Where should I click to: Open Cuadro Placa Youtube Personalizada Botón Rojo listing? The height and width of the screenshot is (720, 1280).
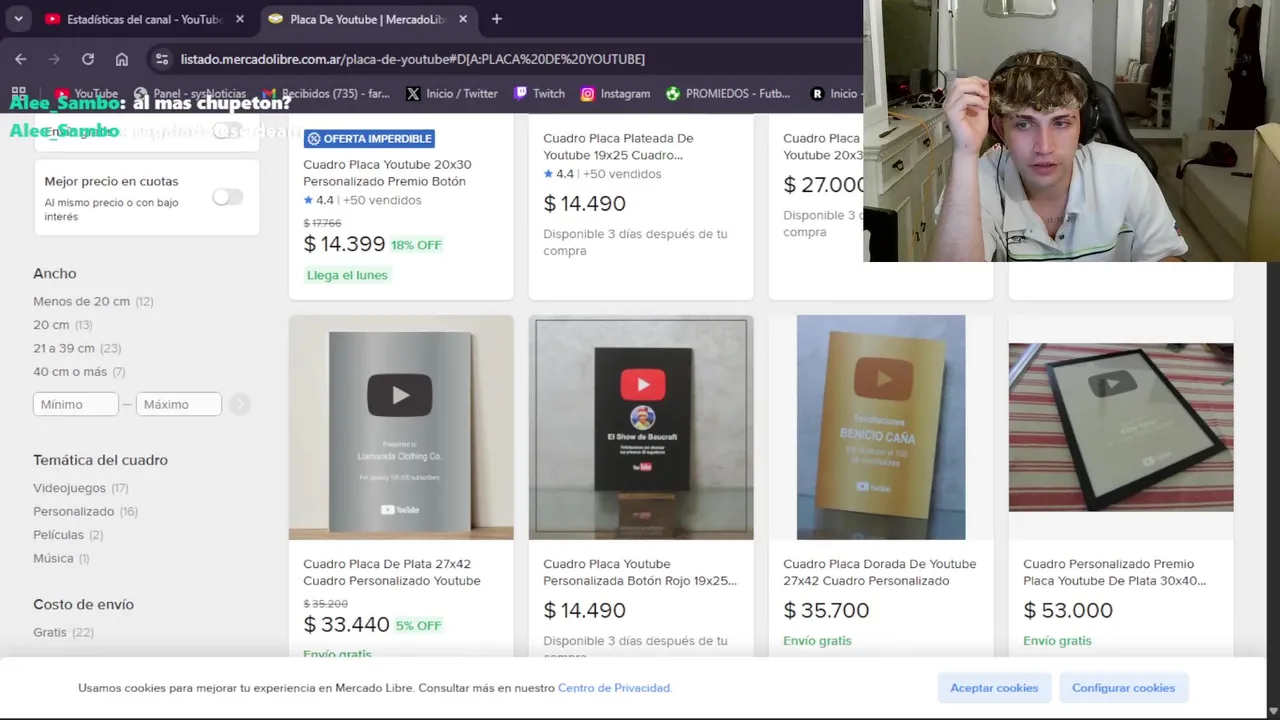pyautogui.click(x=640, y=572)
